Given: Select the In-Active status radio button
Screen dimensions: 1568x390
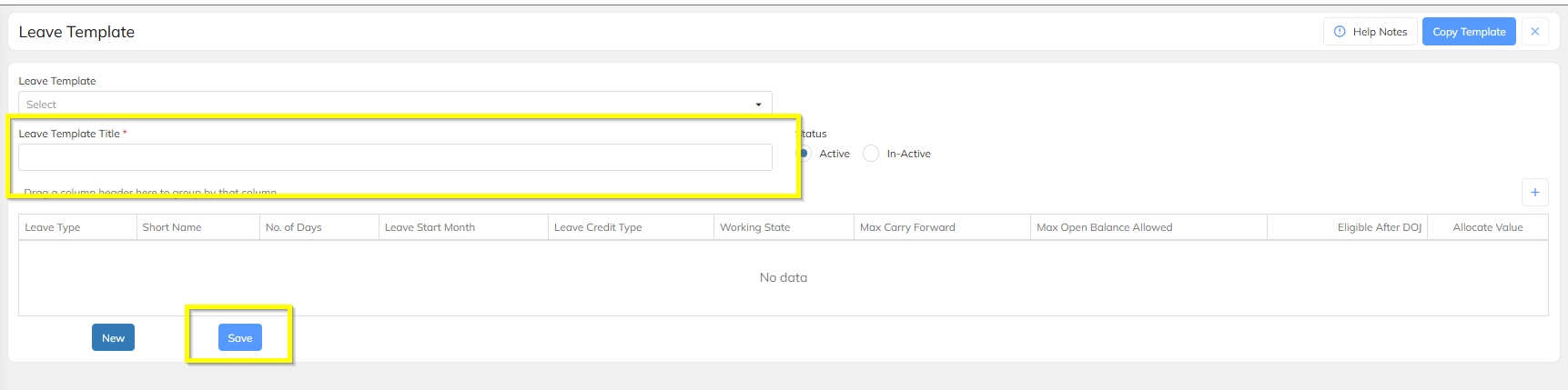Looking at the screenshot, I should (871, 154).
